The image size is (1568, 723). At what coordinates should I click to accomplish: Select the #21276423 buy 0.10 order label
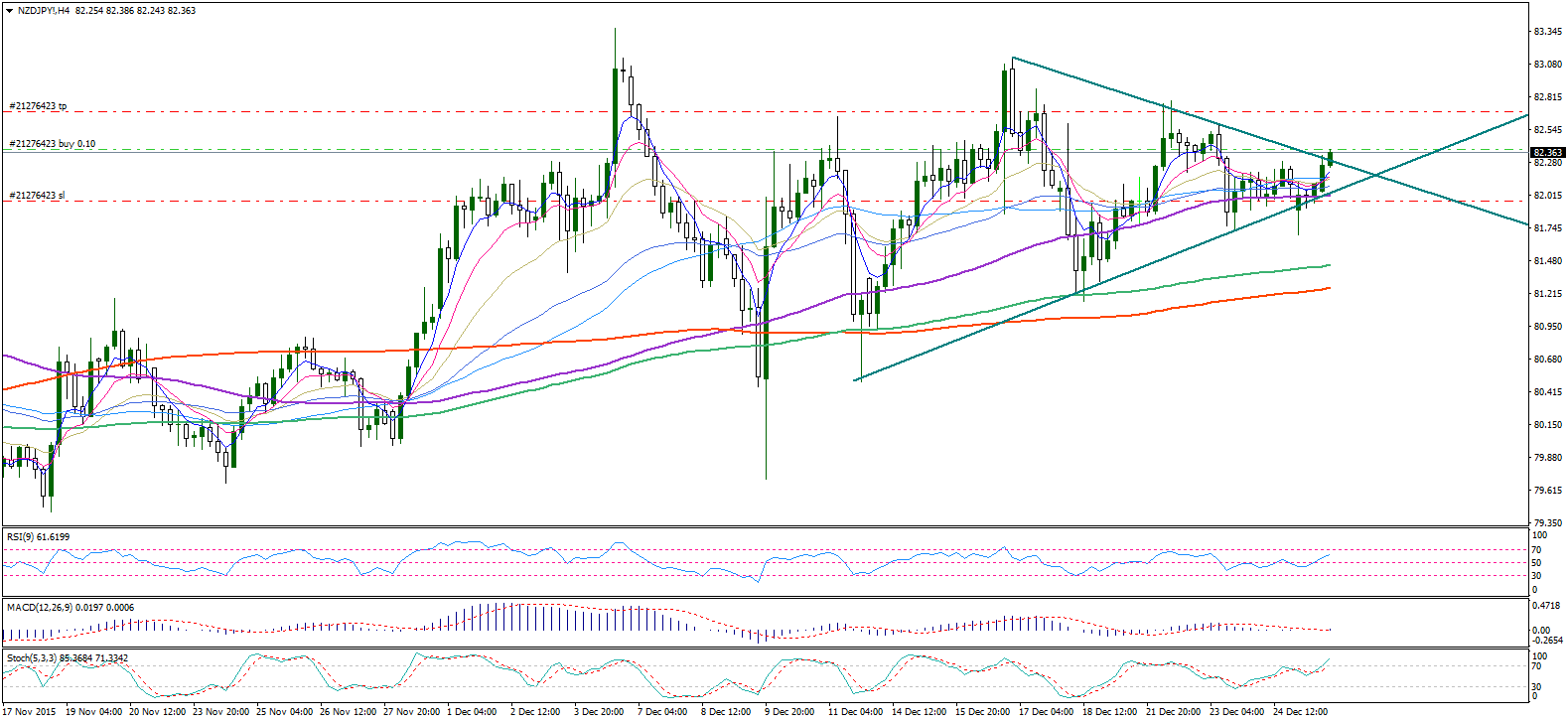[52, 144]
